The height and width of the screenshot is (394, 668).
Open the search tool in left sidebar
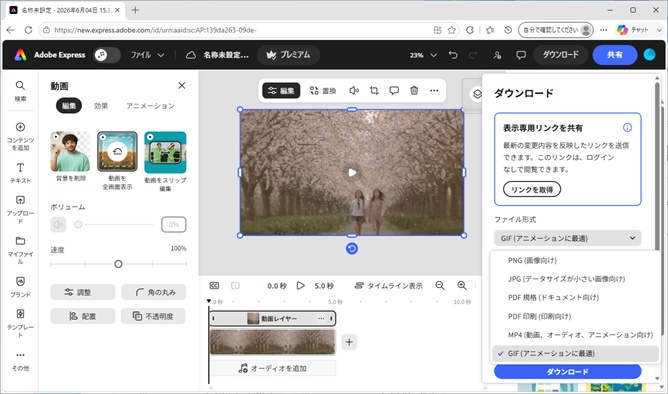point(20,90)
